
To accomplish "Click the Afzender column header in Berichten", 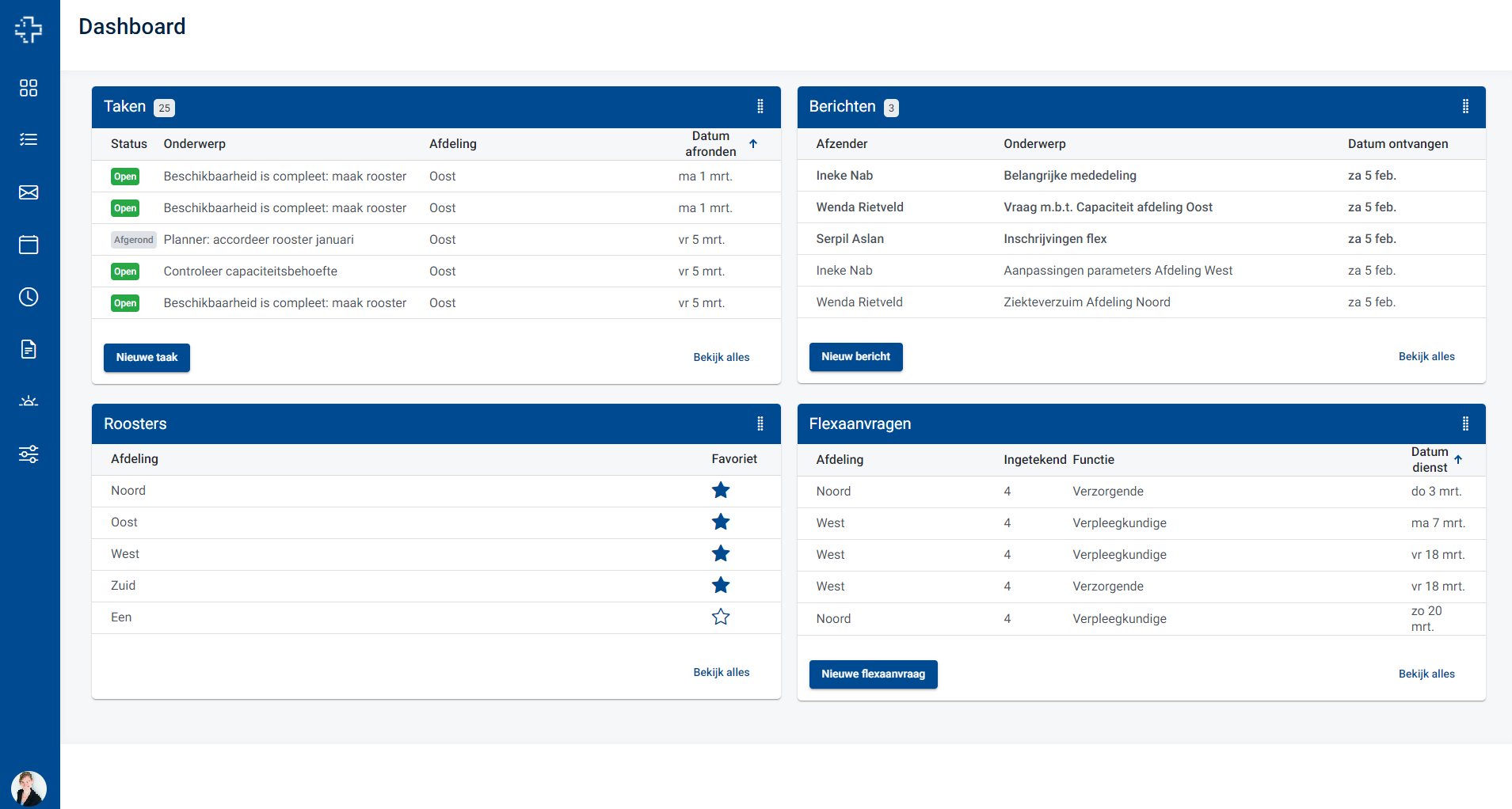I will tap(842, 144).
